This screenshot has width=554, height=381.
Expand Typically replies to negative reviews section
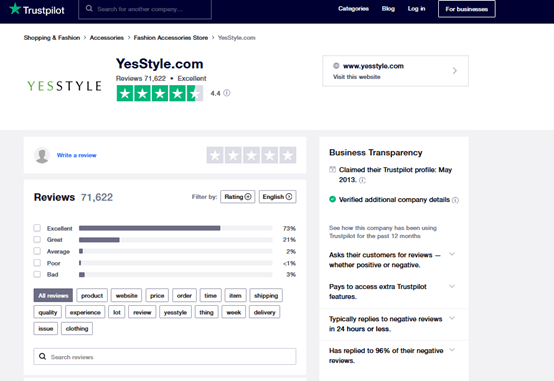452,318
